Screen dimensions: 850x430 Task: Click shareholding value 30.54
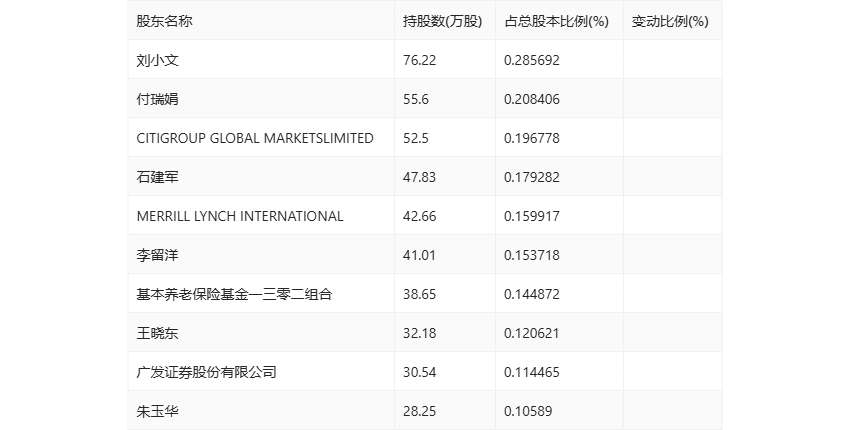420,373
